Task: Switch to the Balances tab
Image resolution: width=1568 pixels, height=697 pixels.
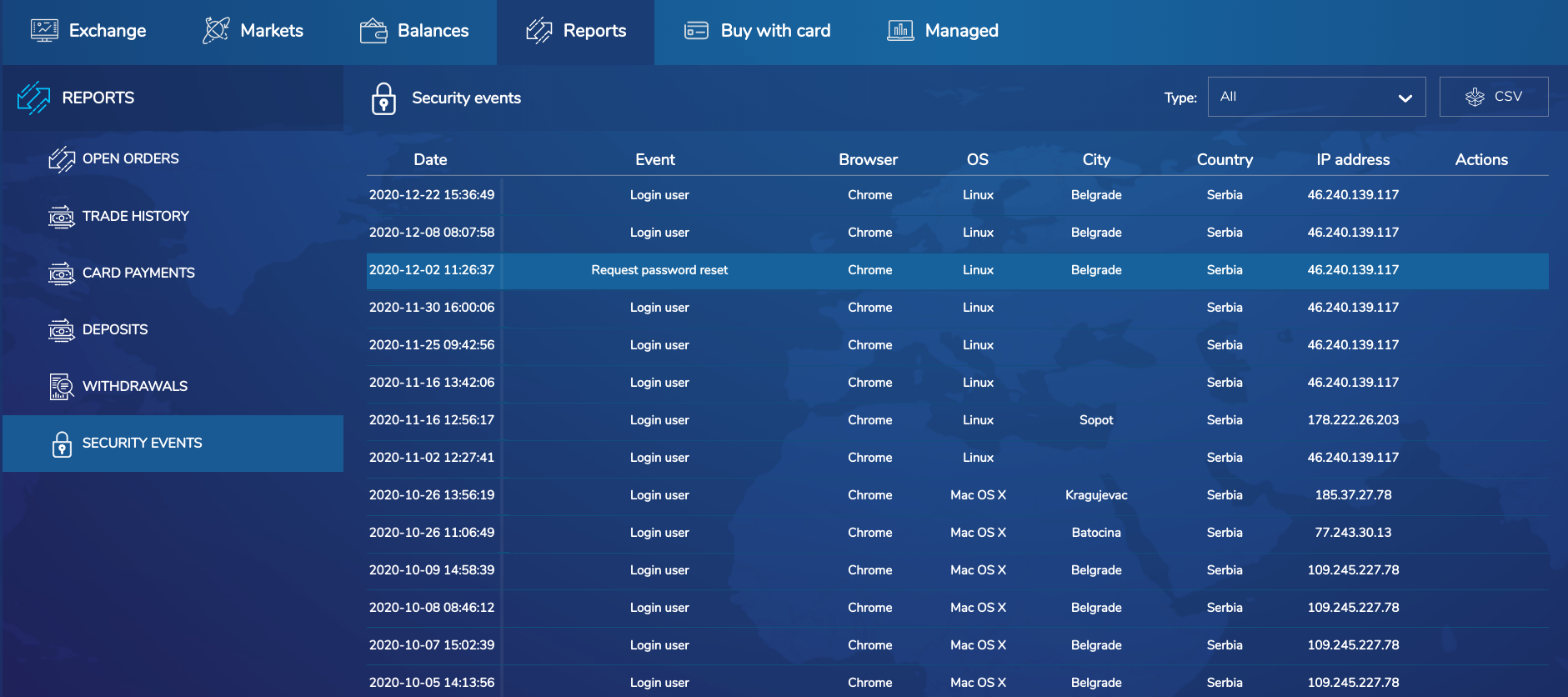Action: 413,31
